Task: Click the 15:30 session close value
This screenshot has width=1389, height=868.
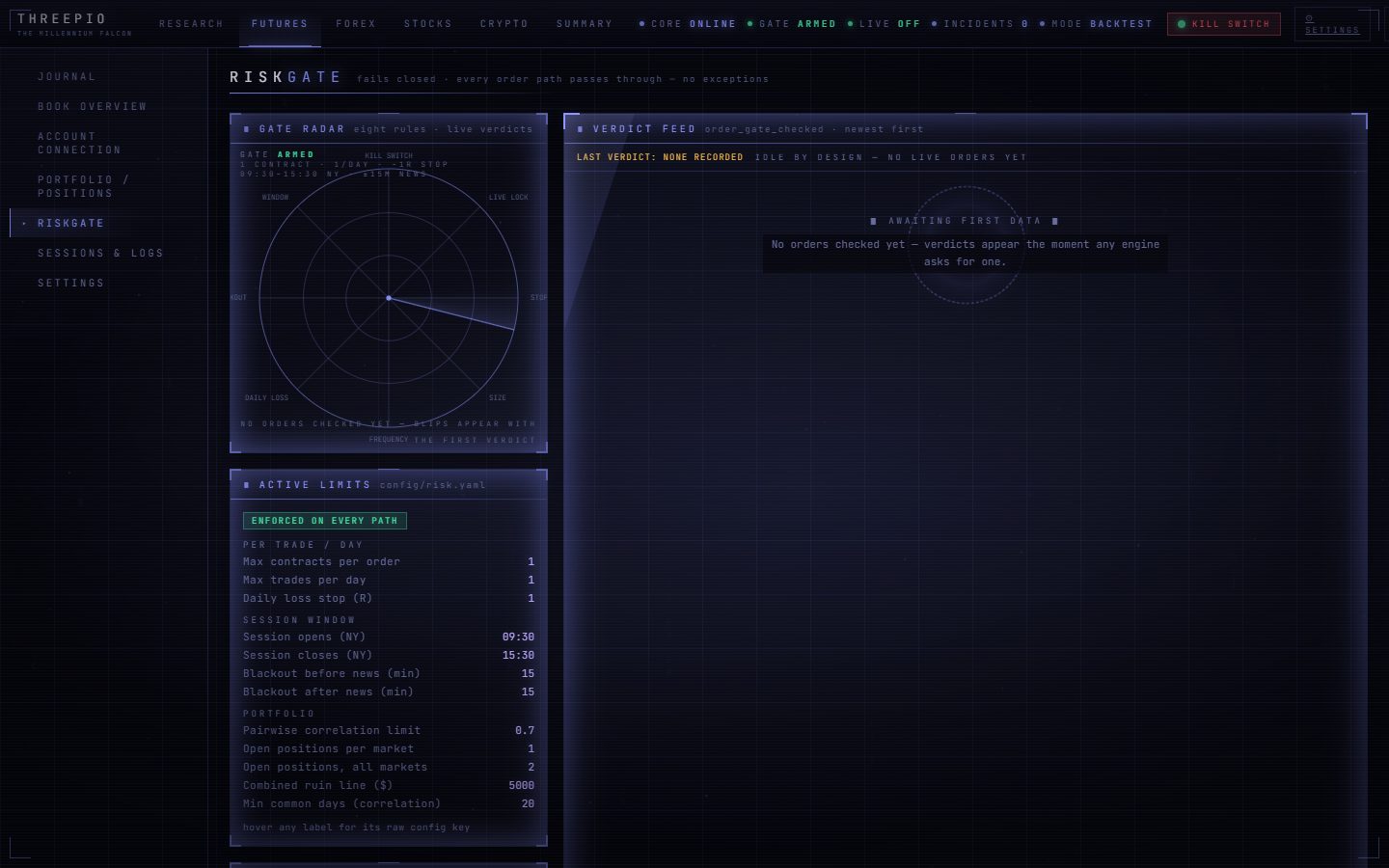Action: [518, 655]
